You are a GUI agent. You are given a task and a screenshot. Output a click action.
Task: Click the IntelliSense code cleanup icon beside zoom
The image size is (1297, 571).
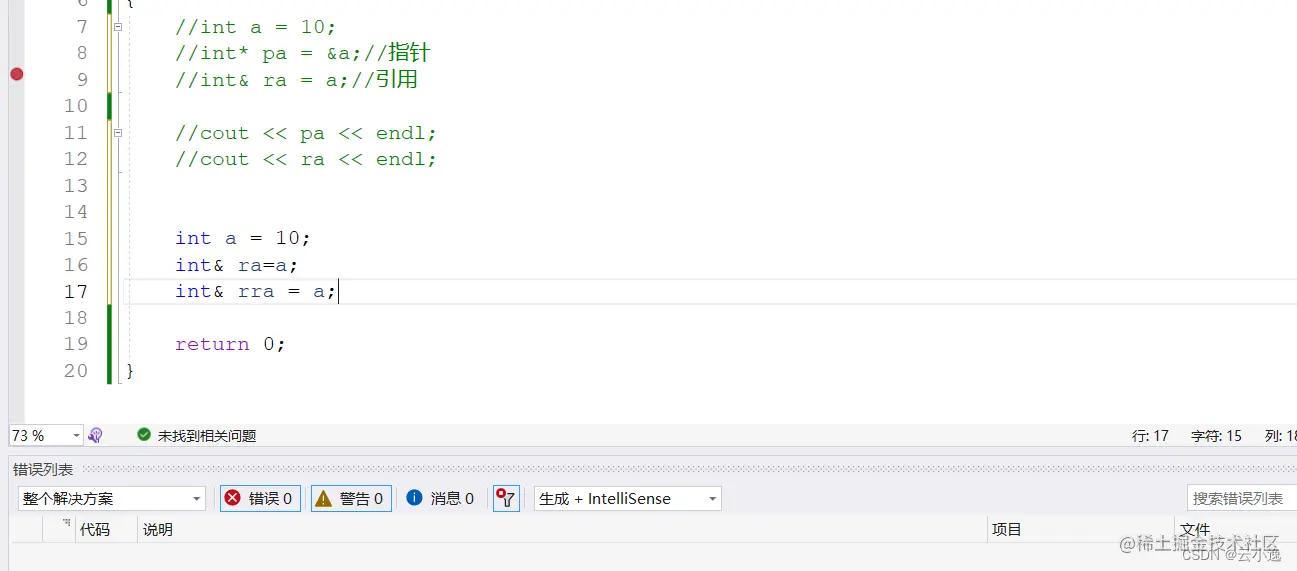coord(96,435)
